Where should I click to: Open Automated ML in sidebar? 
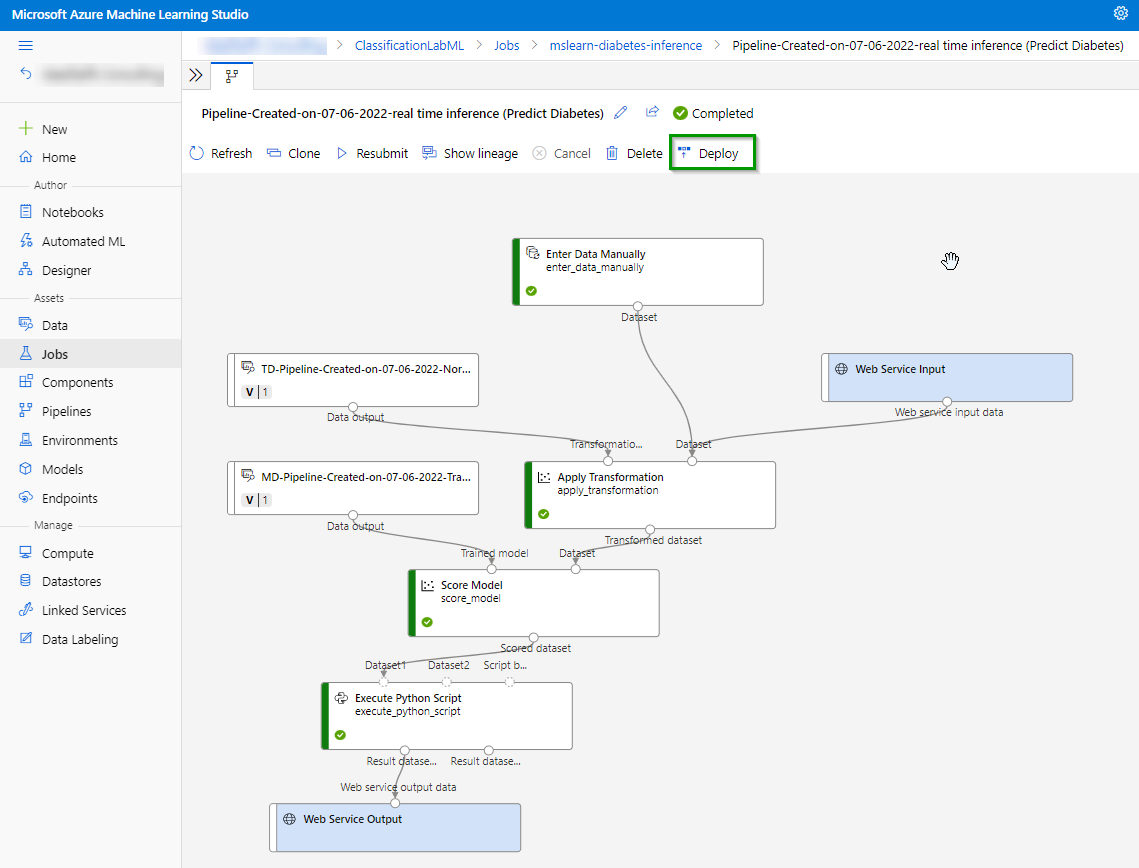83,241
